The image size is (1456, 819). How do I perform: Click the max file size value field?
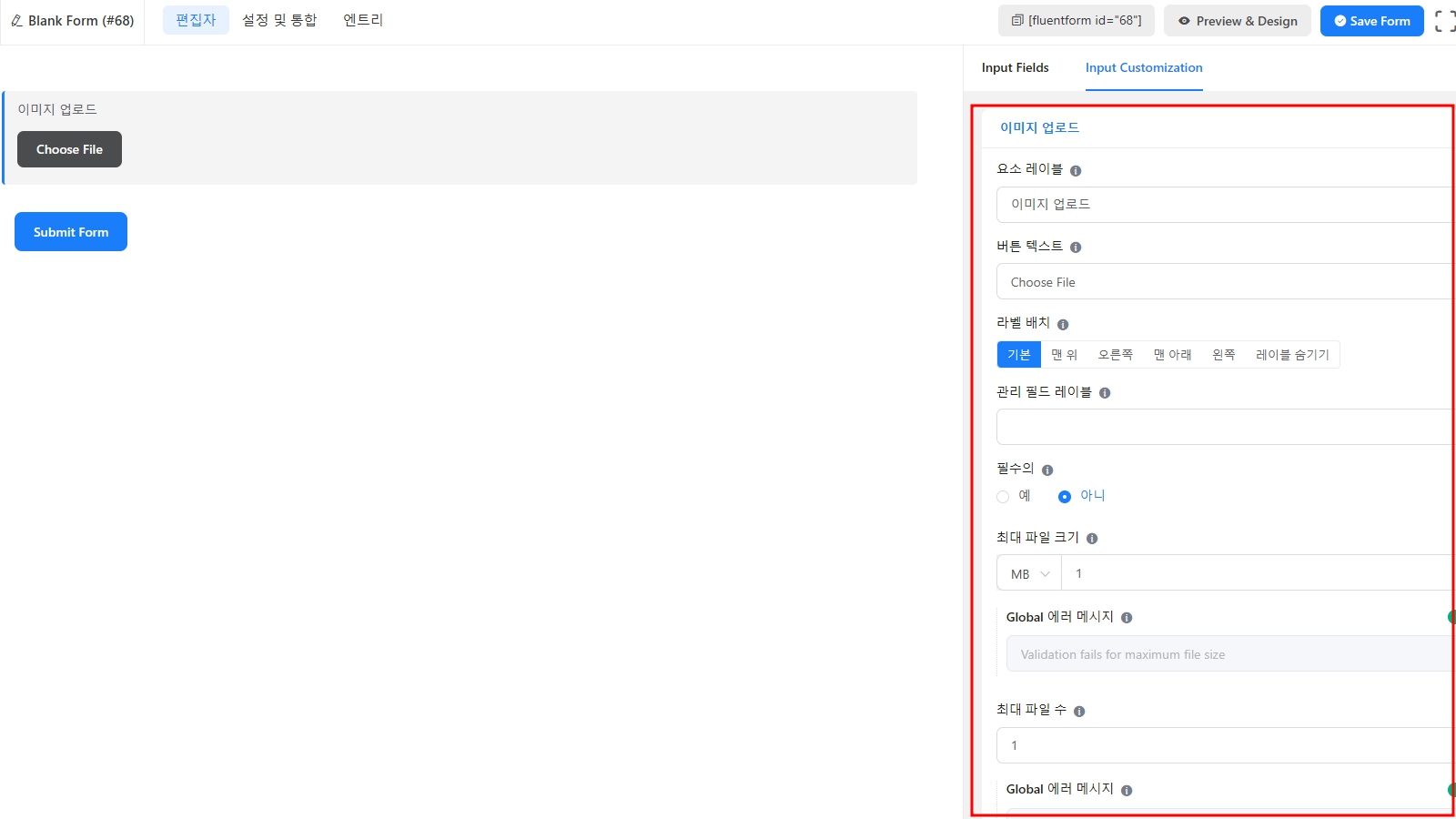(x=1258, y=573)
